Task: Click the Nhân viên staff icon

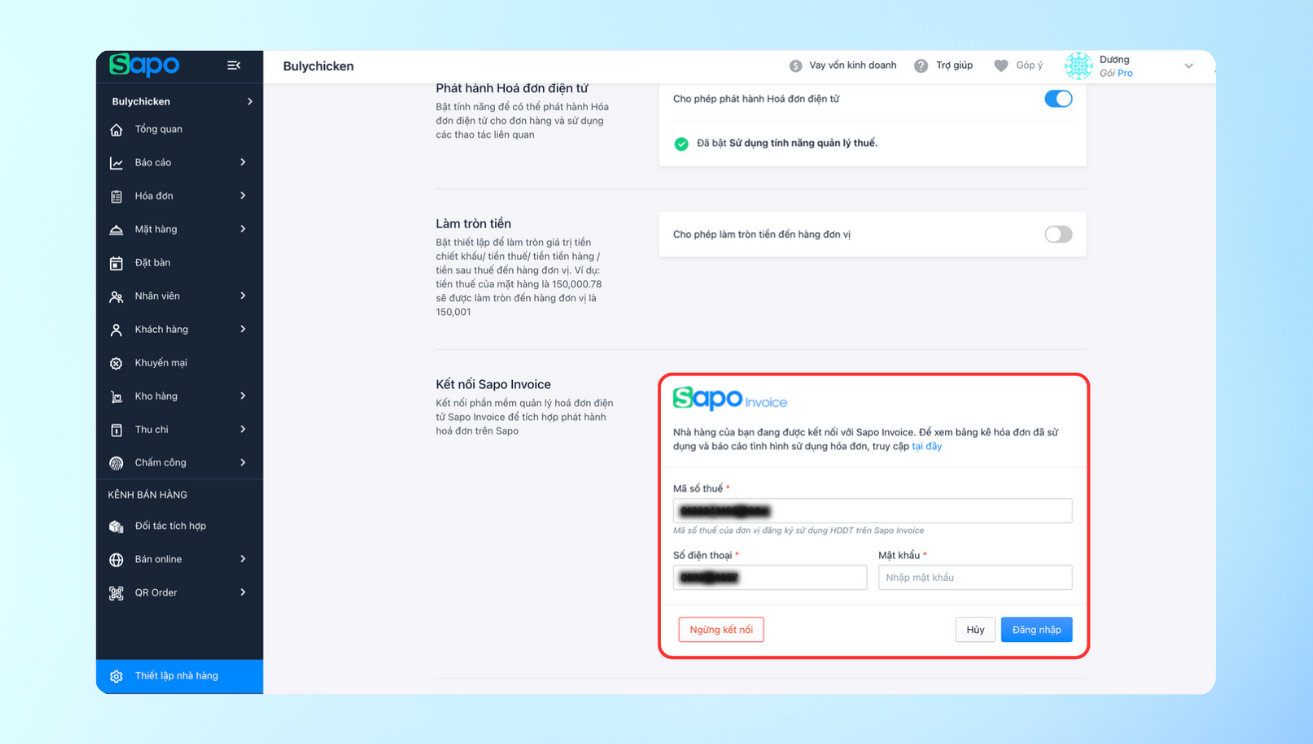Action: [116, 296]
